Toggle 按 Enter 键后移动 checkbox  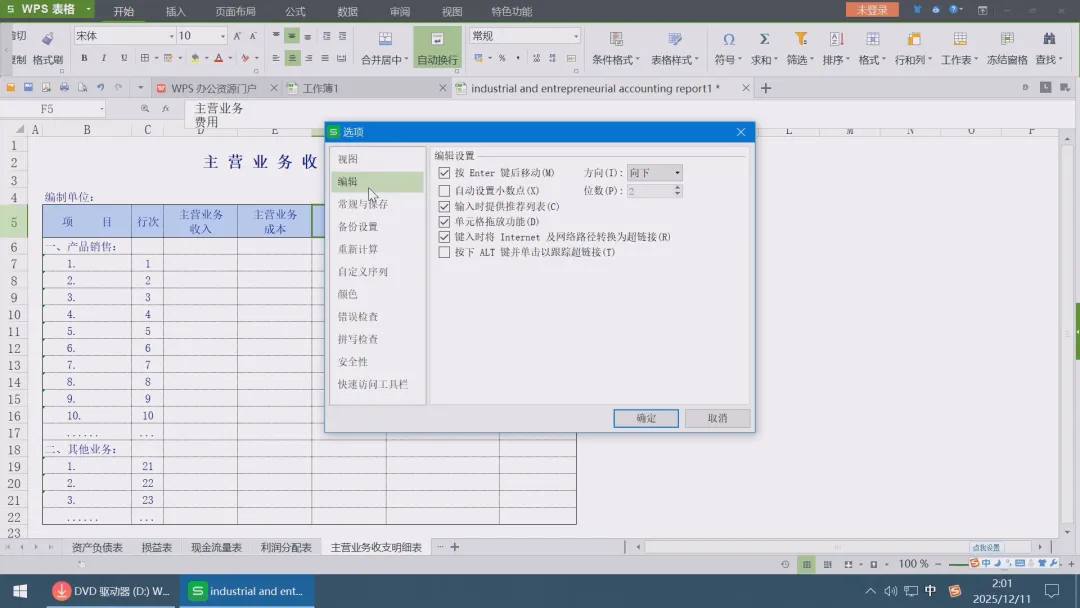point(444,173)
